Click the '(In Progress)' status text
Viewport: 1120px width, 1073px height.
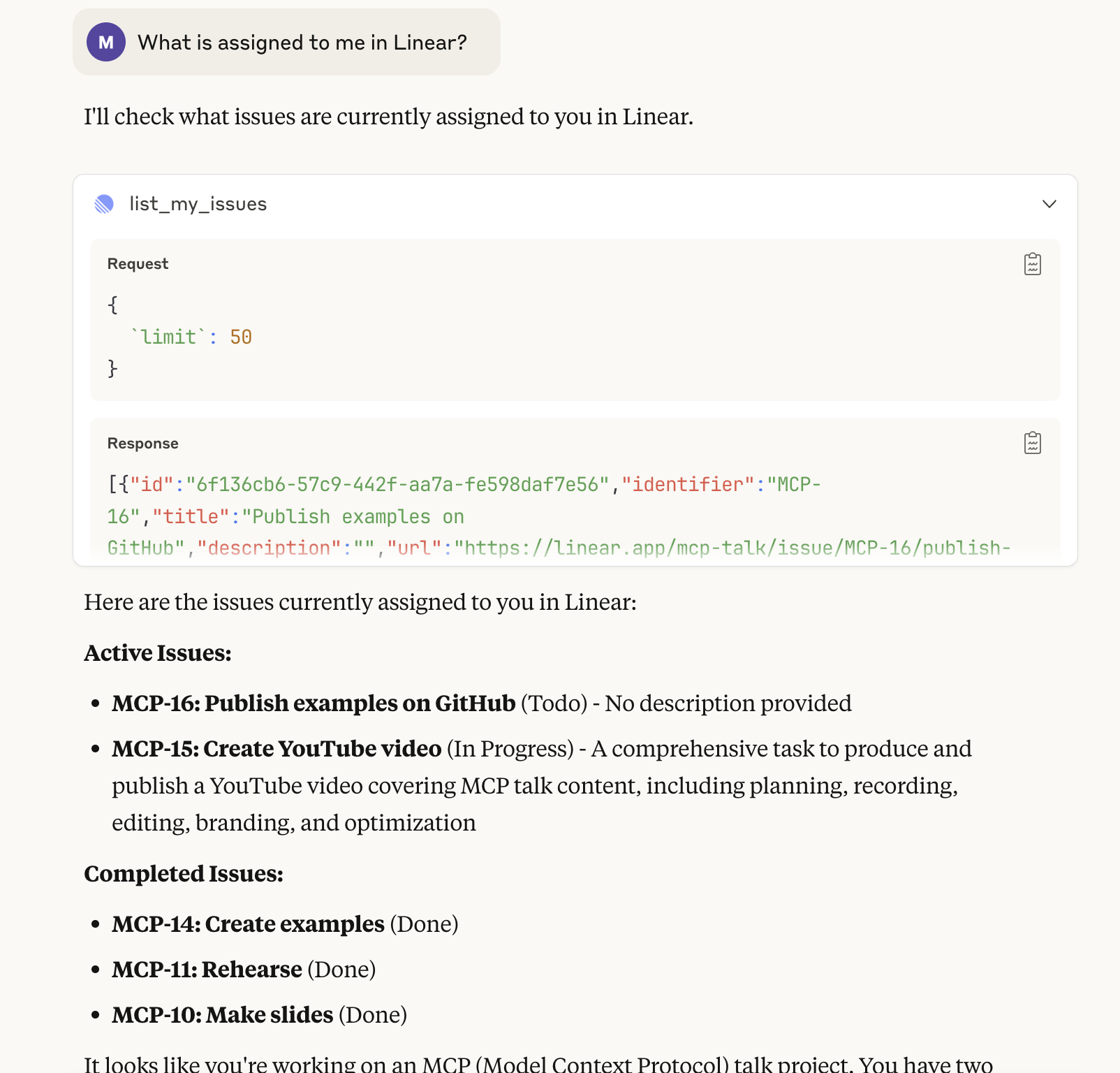(510, 748)
